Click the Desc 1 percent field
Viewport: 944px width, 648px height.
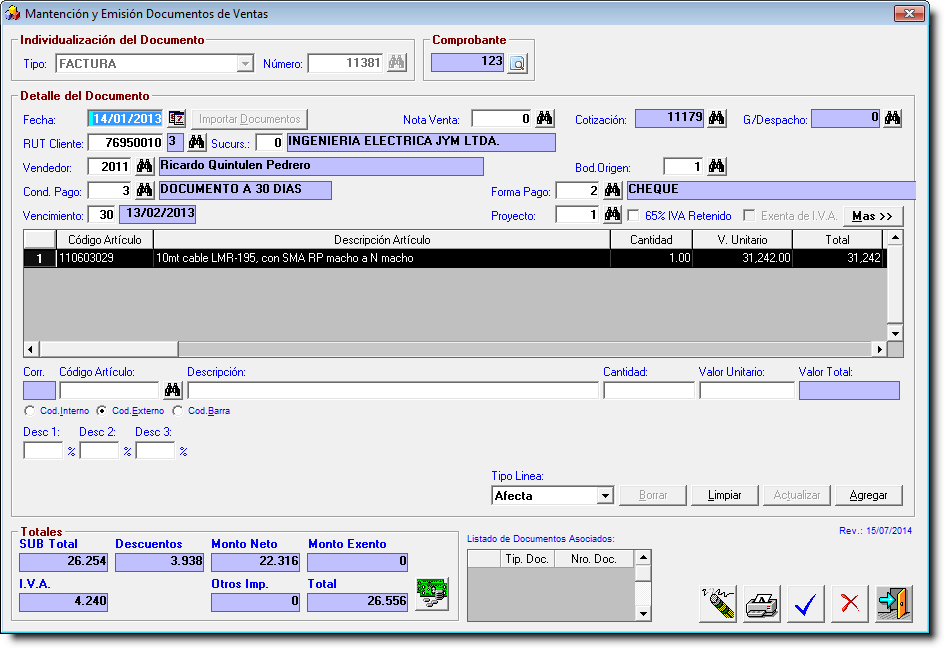click(43, 450)
